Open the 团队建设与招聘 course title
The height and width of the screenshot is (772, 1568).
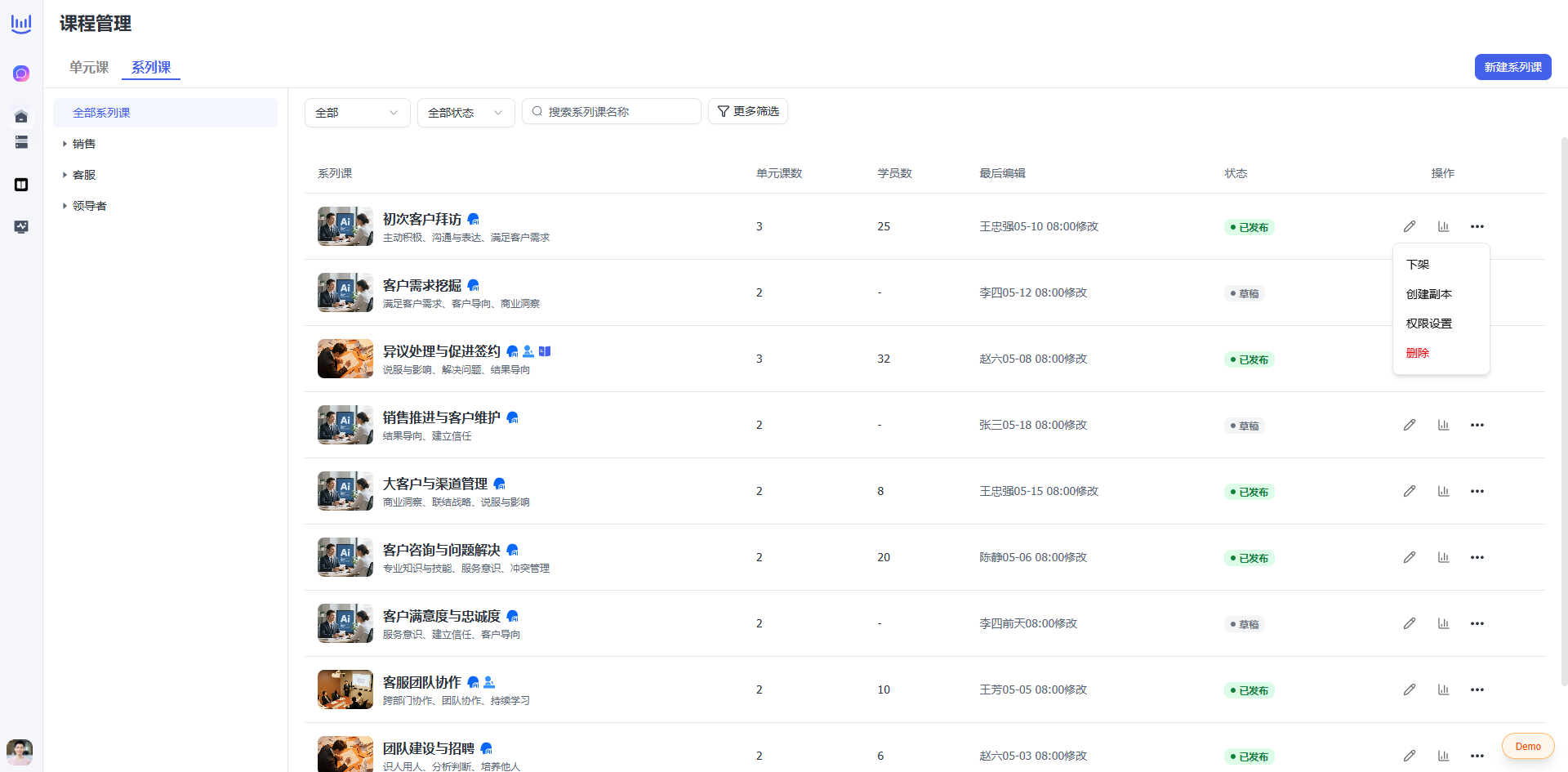[x=429, y=748]
